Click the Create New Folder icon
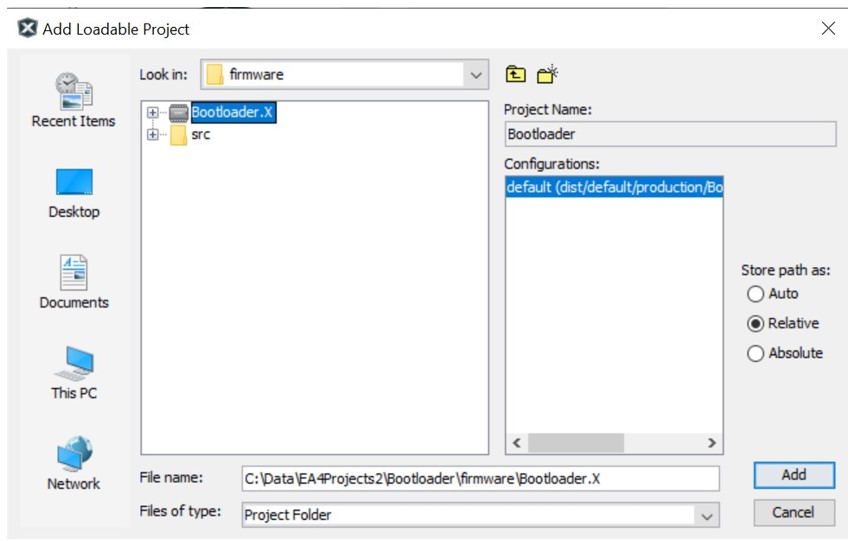The image size is (852, 541). point(547,74)
